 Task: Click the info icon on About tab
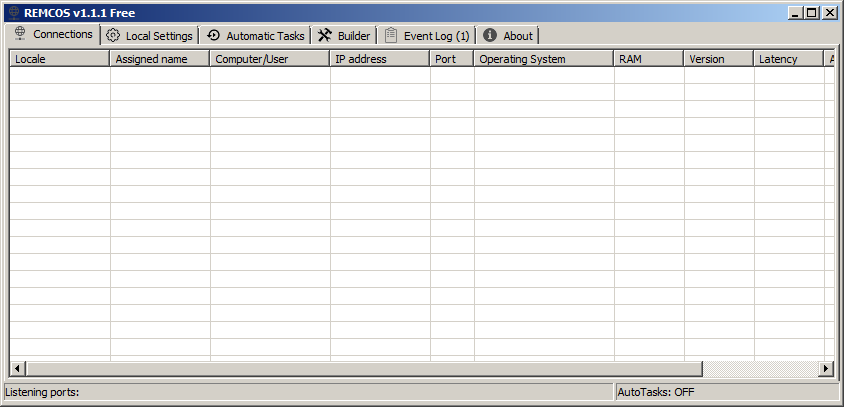[490, 35]
